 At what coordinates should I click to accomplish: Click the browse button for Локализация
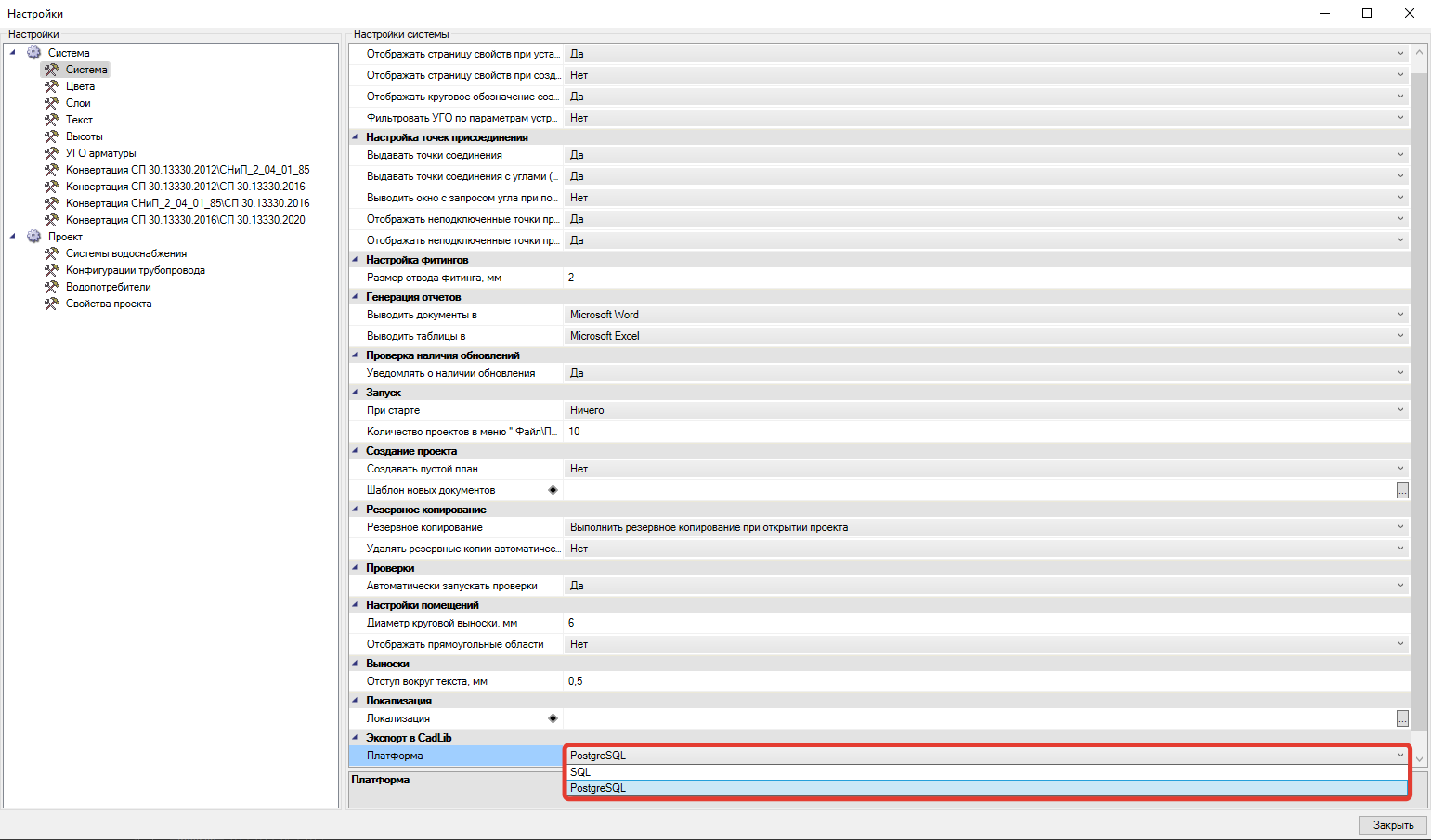[x=1402, y=718]
